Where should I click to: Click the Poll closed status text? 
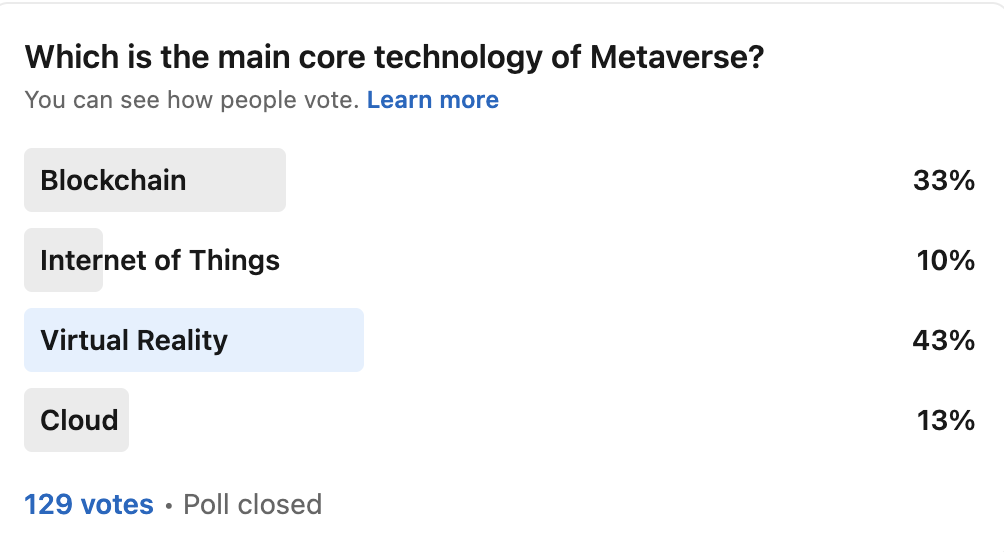[x=252, y=504]
